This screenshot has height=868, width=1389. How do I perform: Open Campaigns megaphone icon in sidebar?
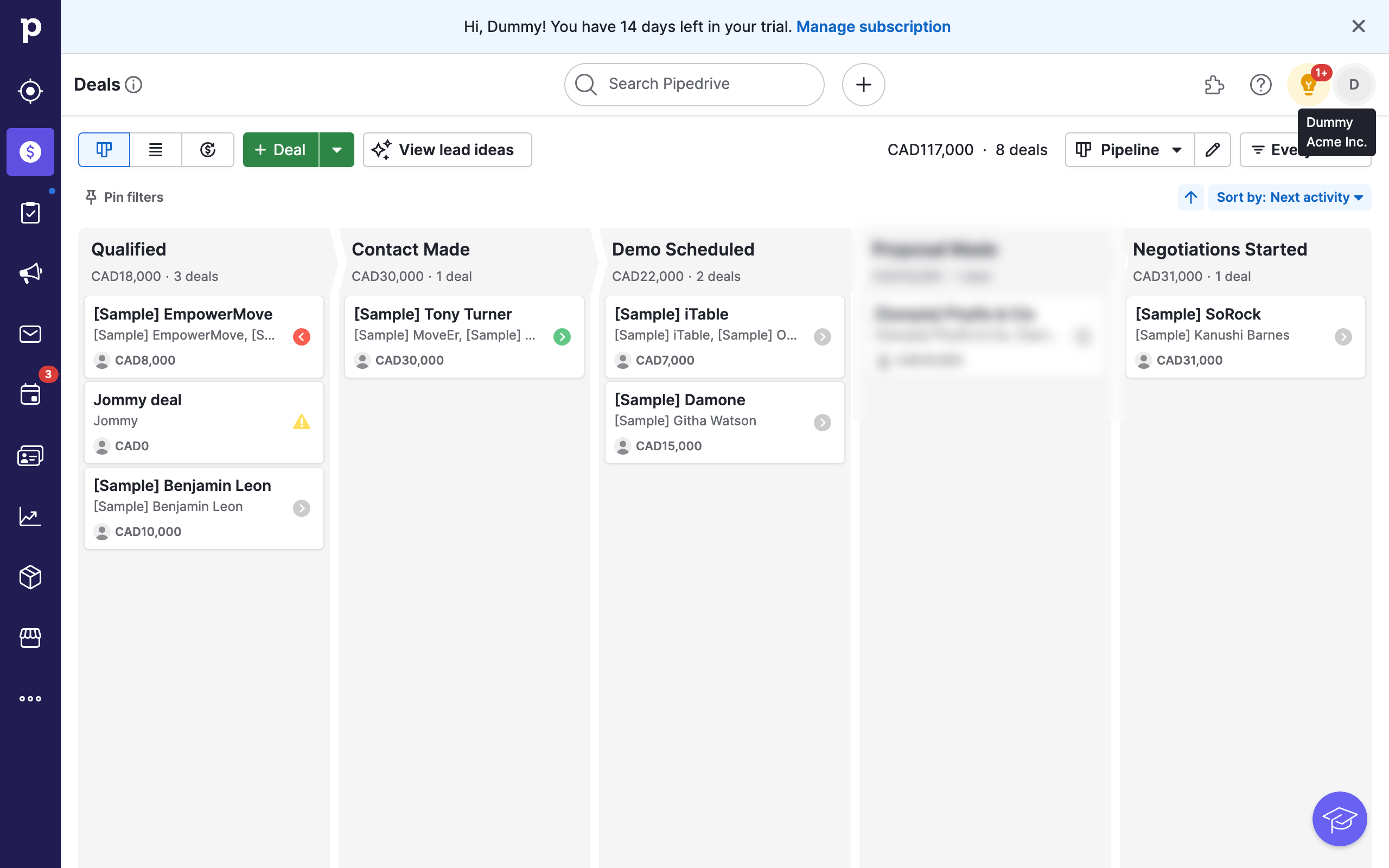tap(30, 273)
